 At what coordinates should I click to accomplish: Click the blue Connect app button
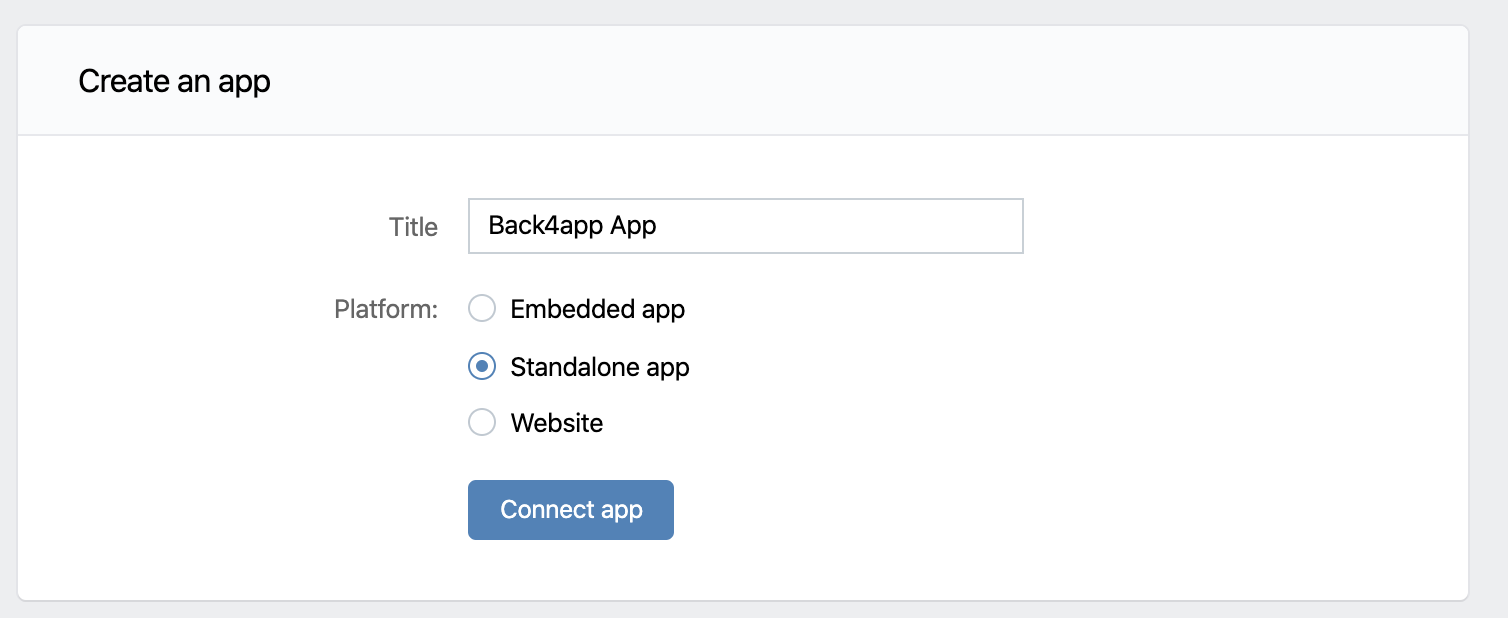coord(571,510)
